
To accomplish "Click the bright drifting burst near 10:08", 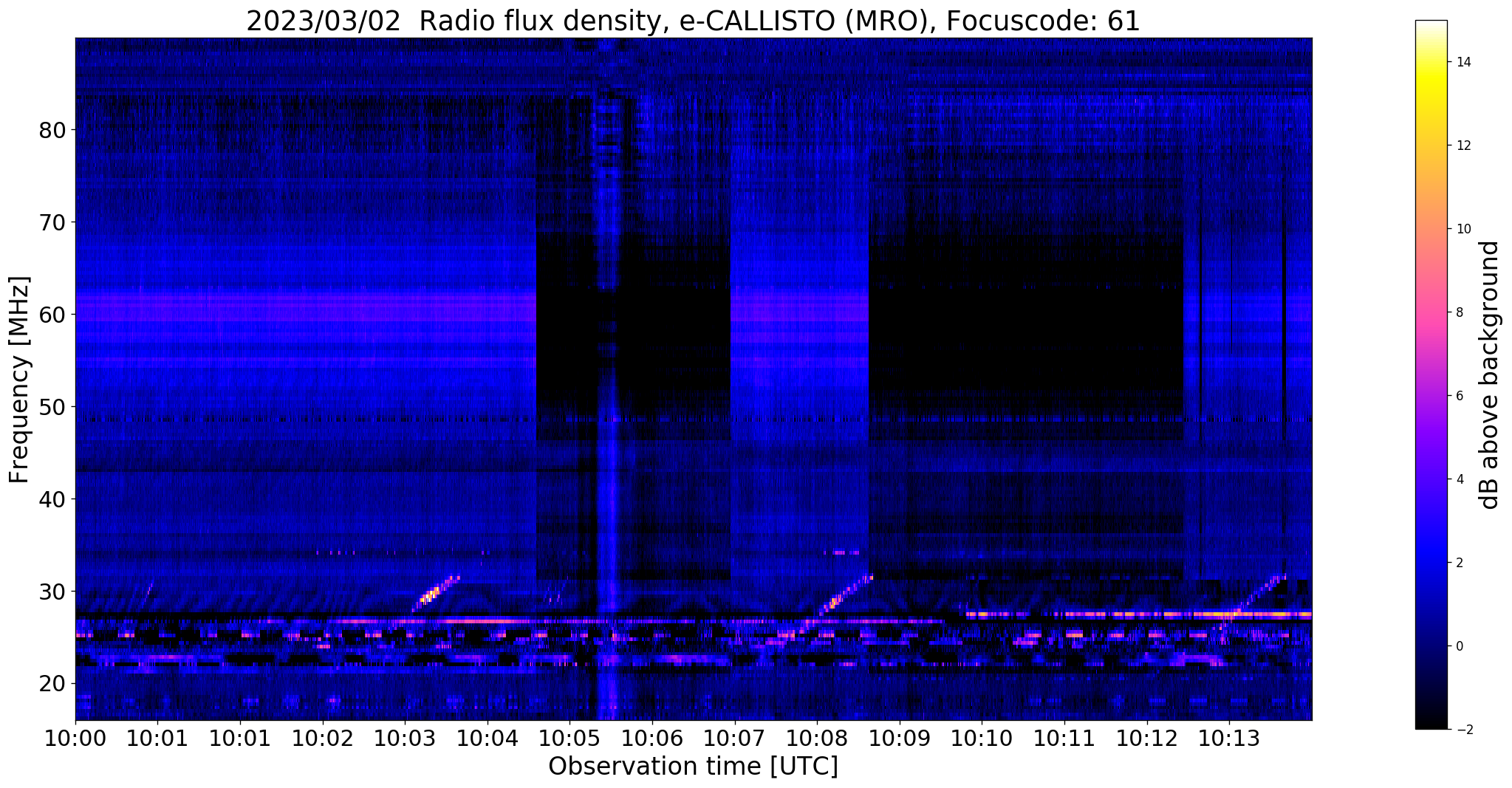I will (846, 595).
